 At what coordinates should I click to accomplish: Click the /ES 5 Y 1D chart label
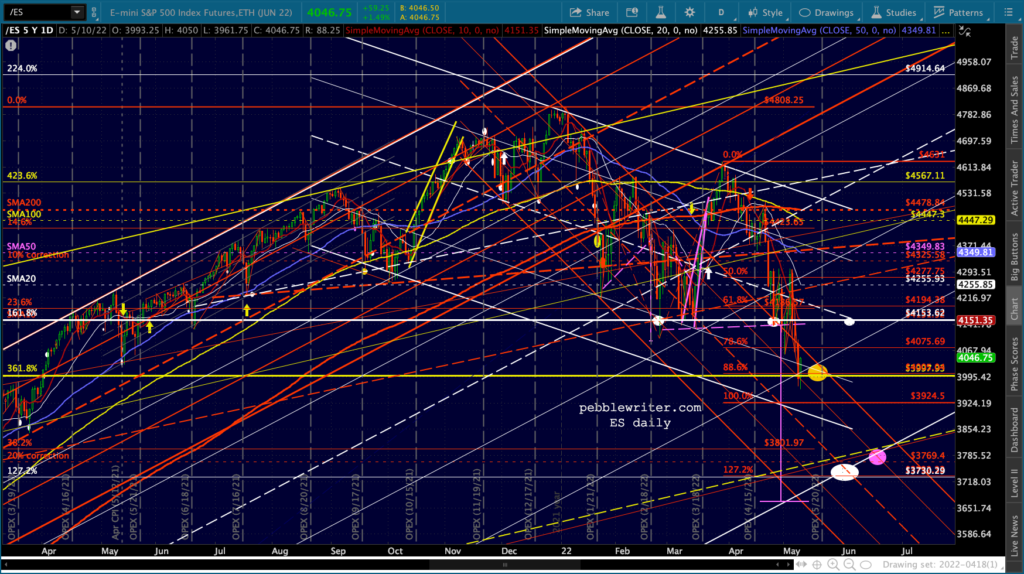tap(29, 31)
